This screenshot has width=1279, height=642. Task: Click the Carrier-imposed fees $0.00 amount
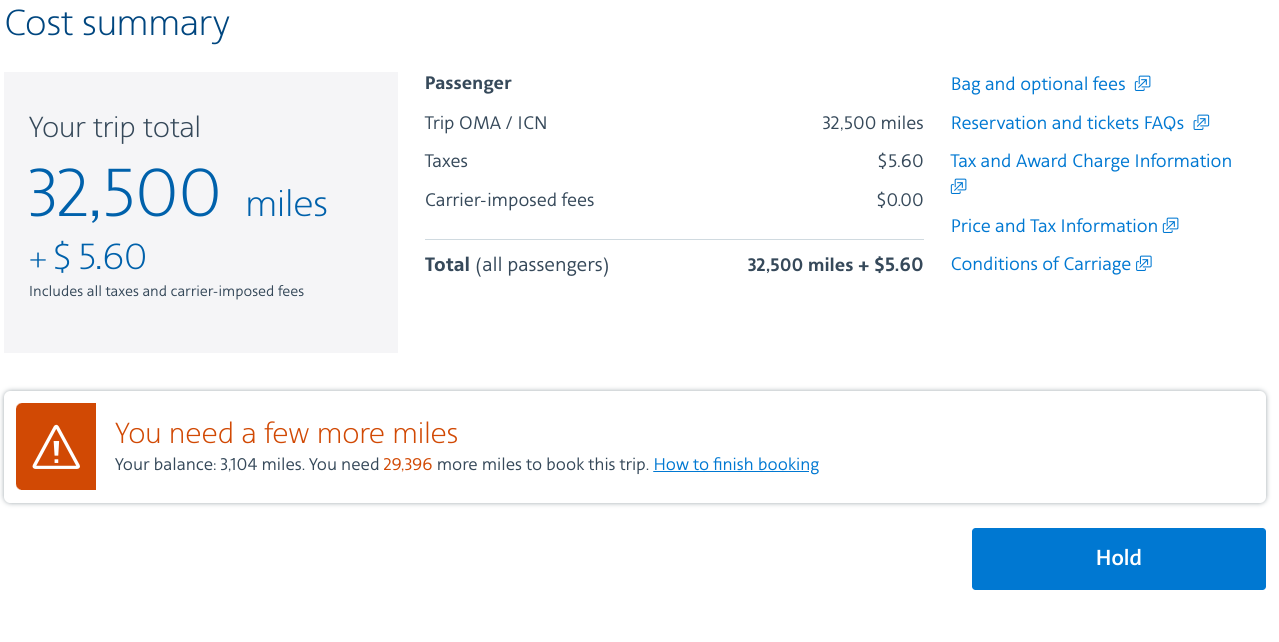(900, 200)
